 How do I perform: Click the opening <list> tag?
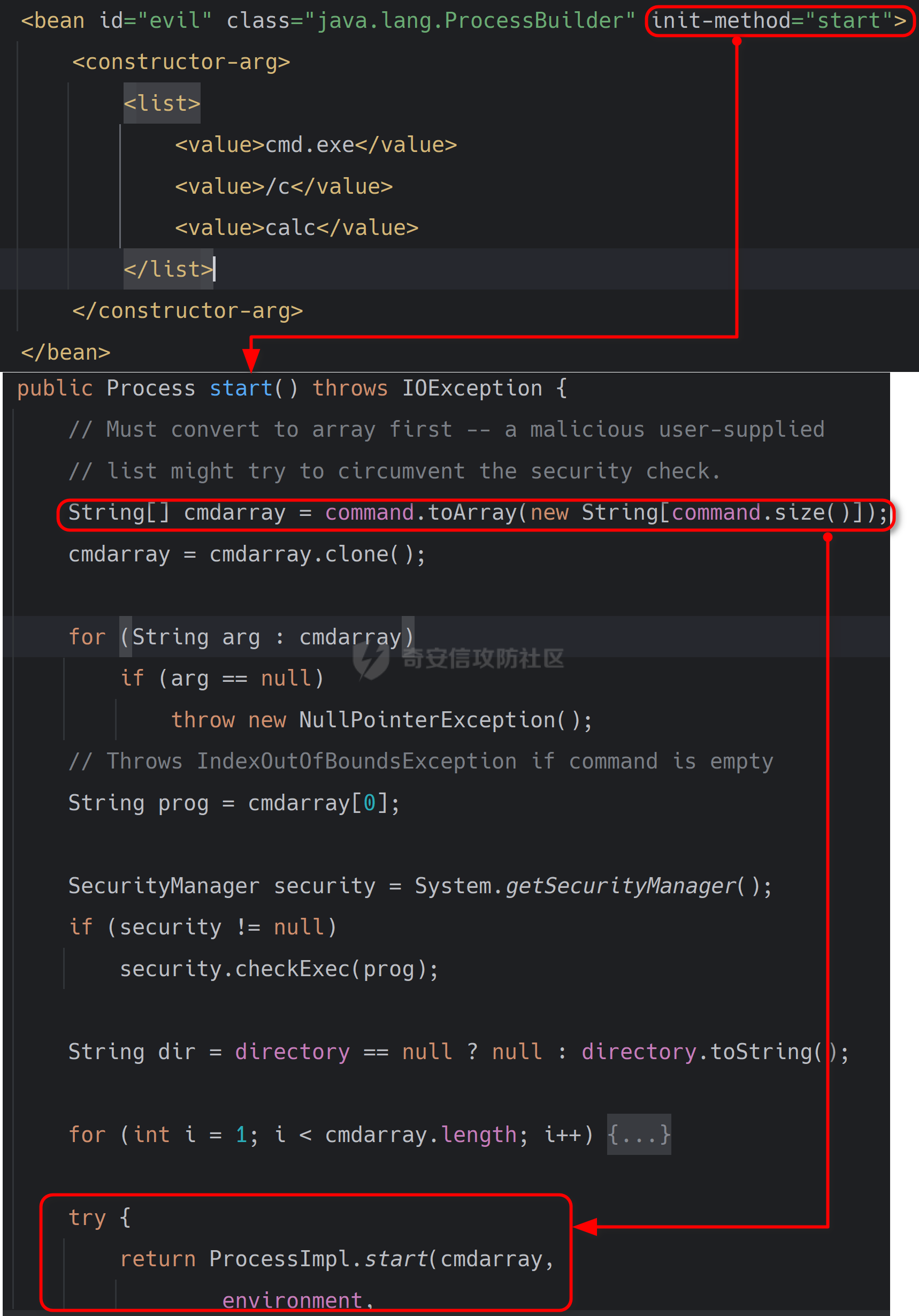coord(162,103)
